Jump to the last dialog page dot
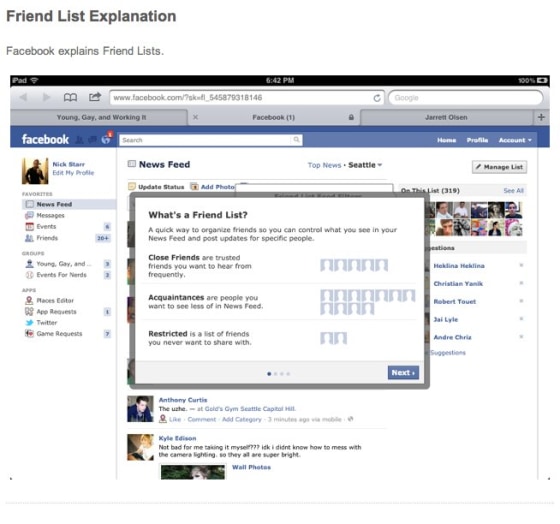 [x=288, y=374]
